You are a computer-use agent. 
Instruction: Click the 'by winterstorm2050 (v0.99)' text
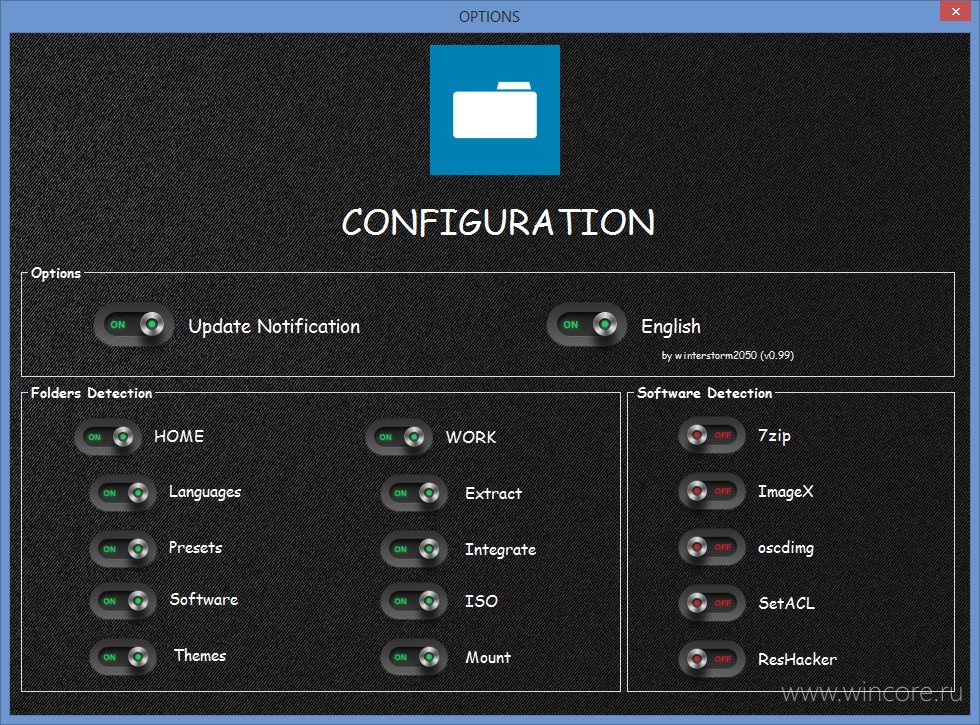(728, 355)
